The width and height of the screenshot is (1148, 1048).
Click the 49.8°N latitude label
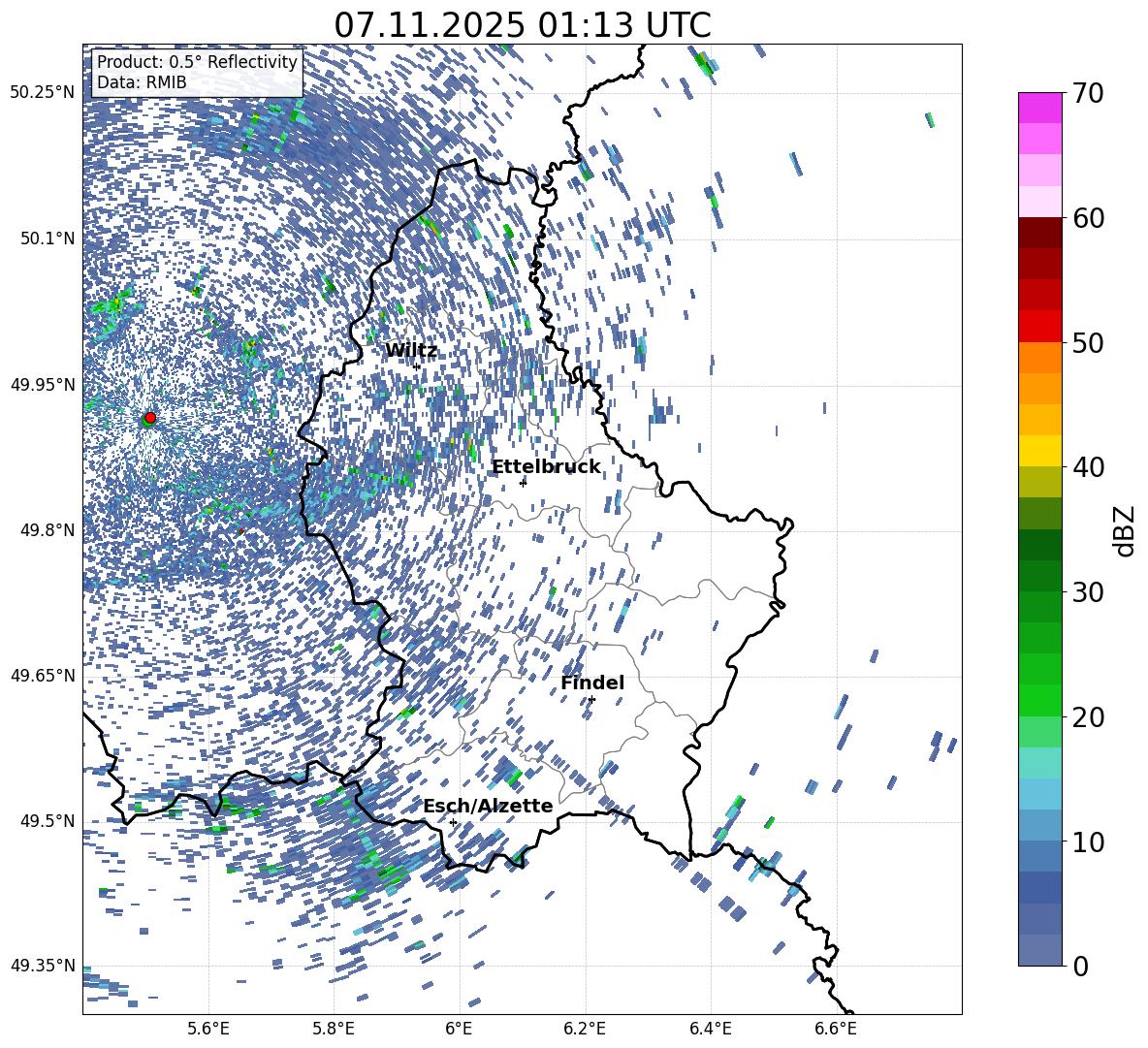click(x=48, y=530)
